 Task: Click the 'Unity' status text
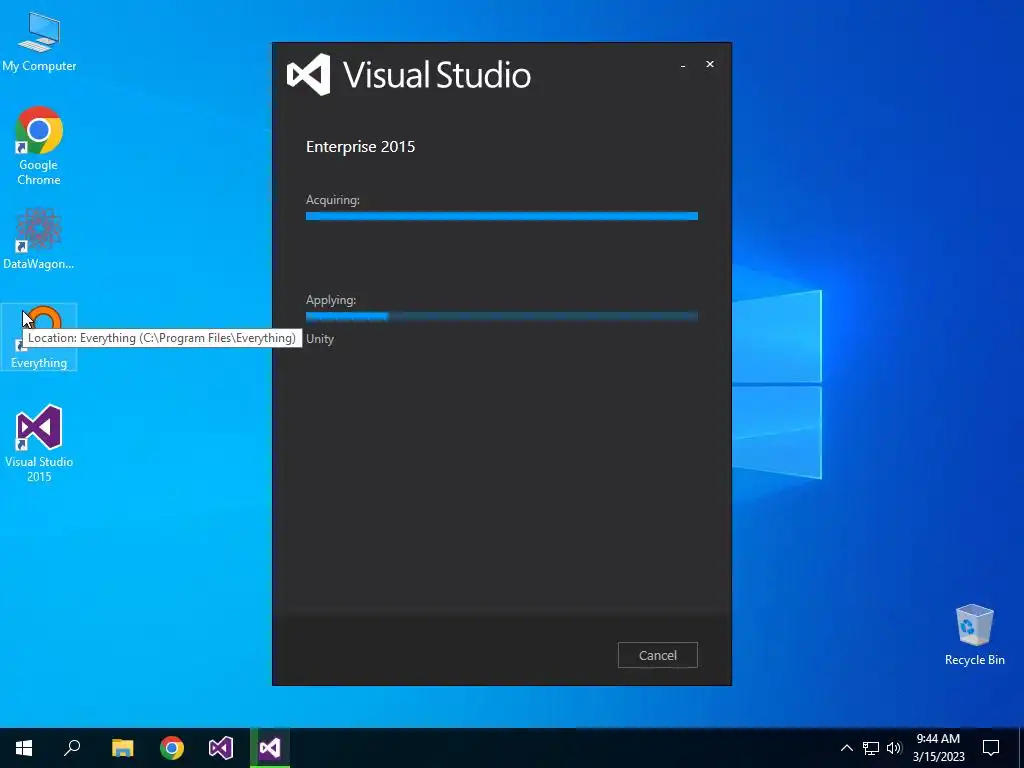pyautogui.click(x=320, y=339)
